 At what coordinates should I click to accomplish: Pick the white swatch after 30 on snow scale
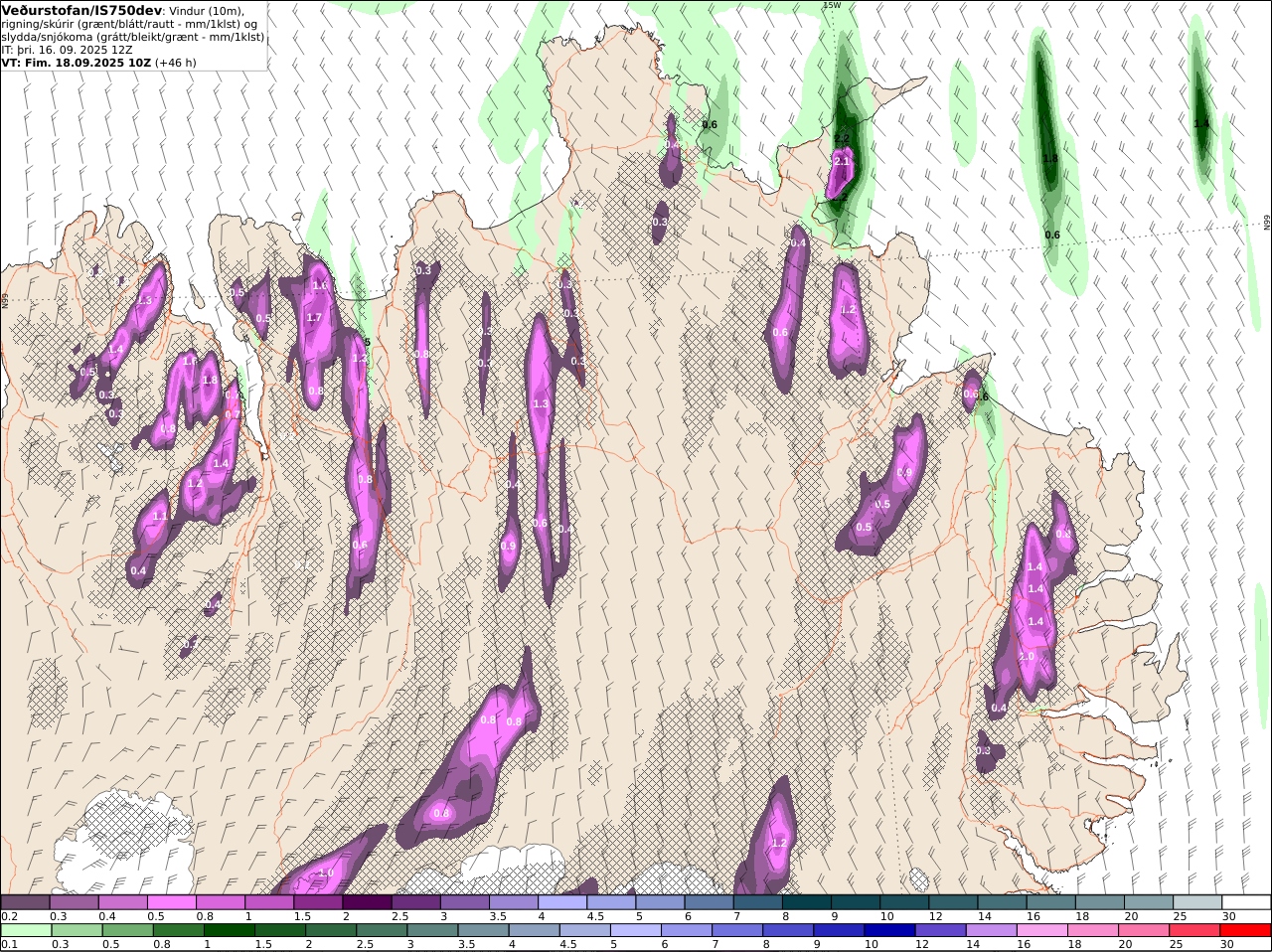click(1246, 902)
